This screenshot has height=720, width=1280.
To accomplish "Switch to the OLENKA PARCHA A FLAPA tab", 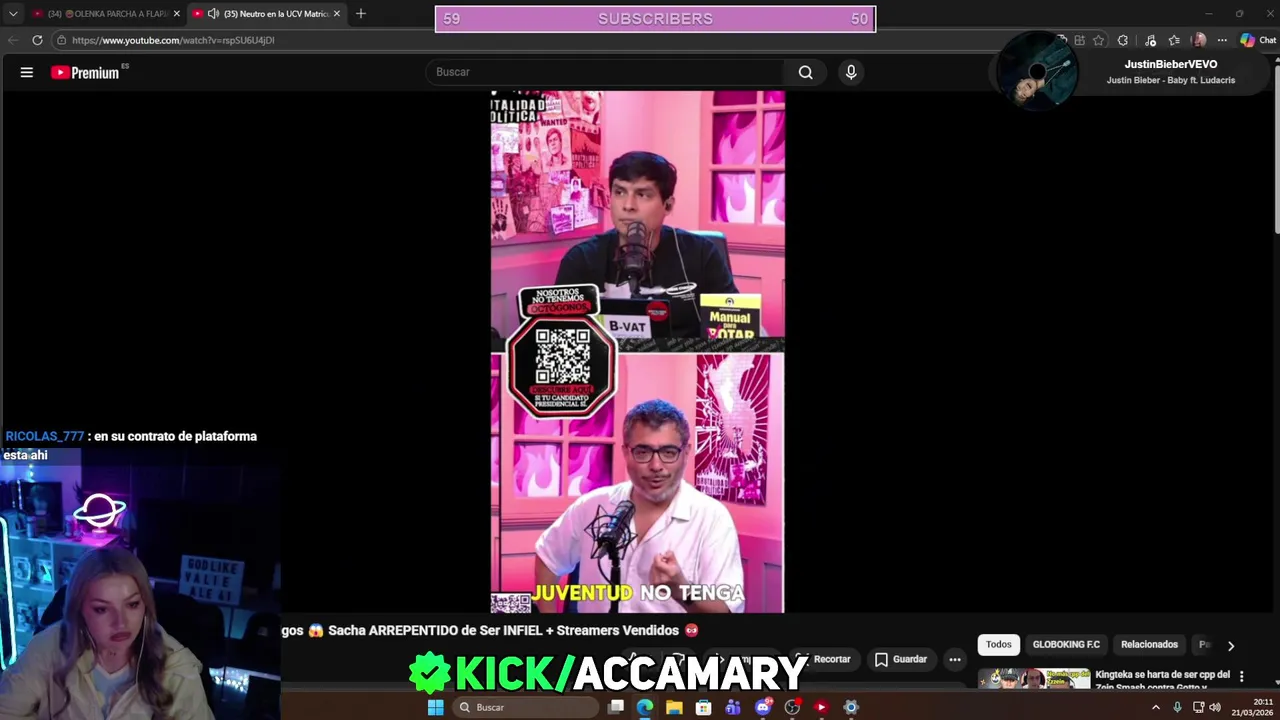I will [107, 14].
